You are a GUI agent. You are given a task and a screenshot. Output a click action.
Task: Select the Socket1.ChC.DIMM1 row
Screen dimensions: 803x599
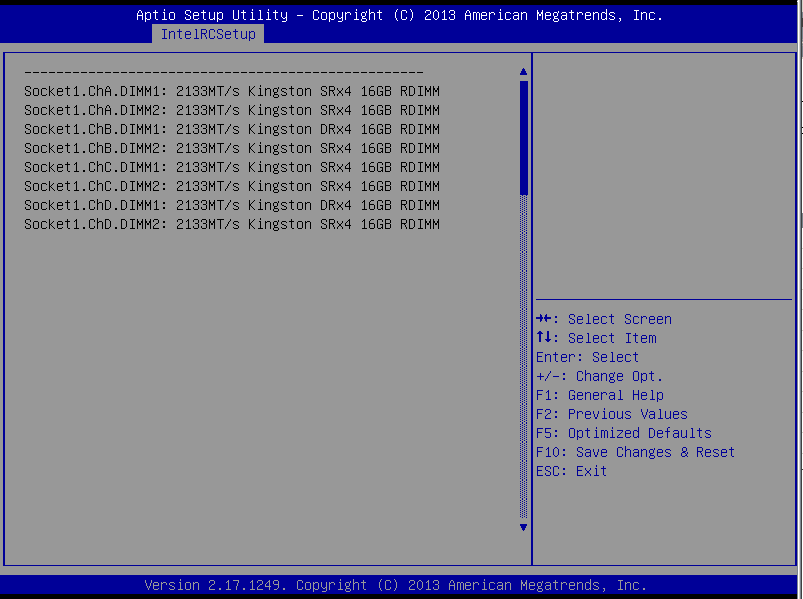tap(231, 167)
